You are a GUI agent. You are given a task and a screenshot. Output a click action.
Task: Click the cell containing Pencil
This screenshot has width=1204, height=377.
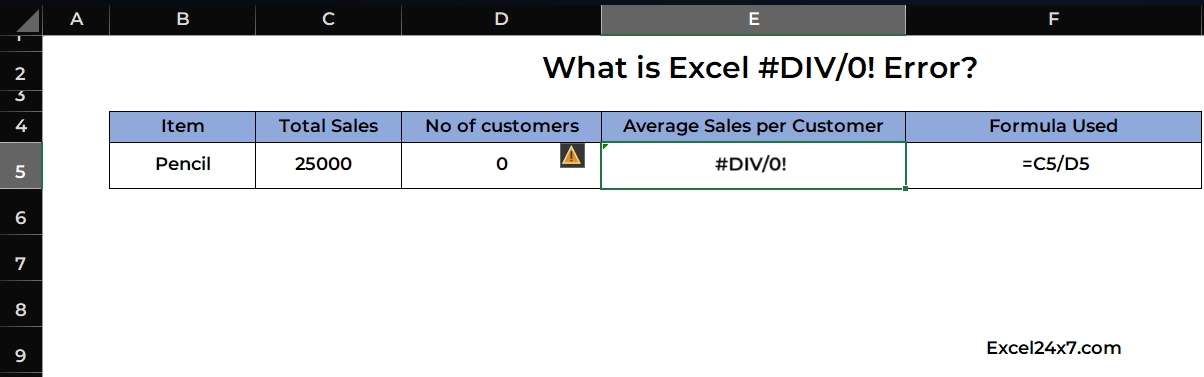coord(182,165)
